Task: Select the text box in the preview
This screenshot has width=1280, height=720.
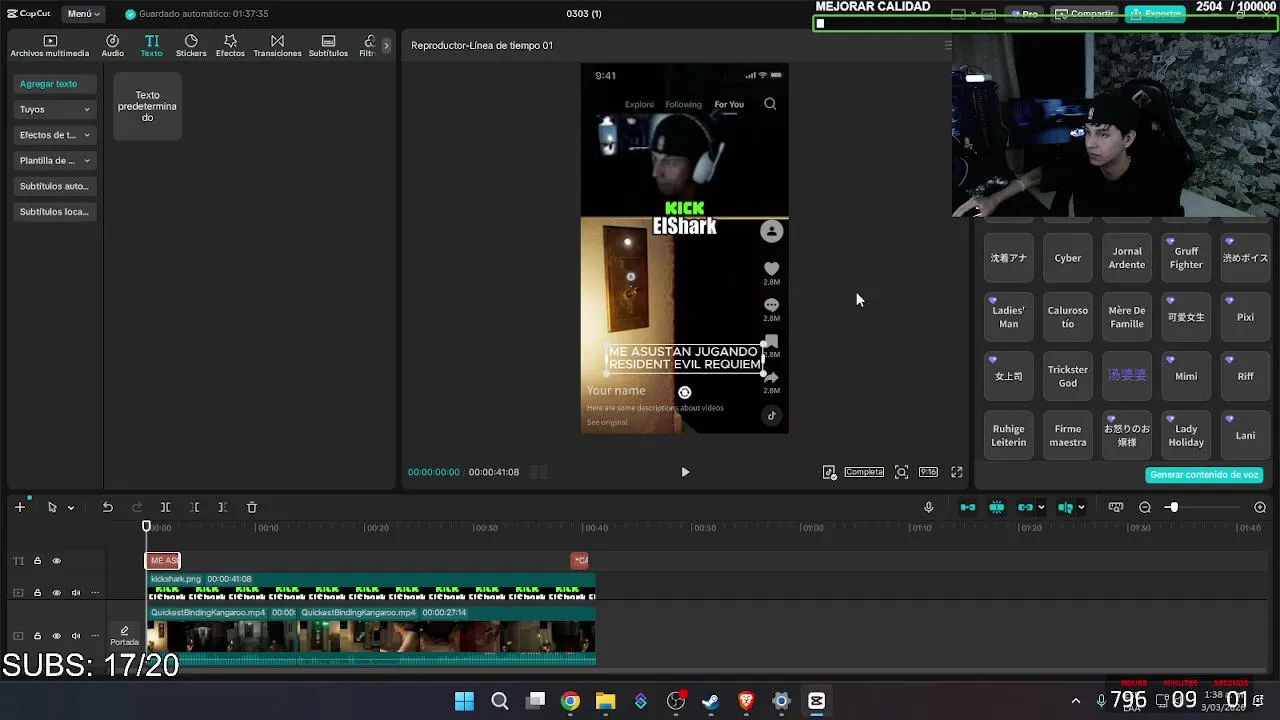Action: [685, 358]
